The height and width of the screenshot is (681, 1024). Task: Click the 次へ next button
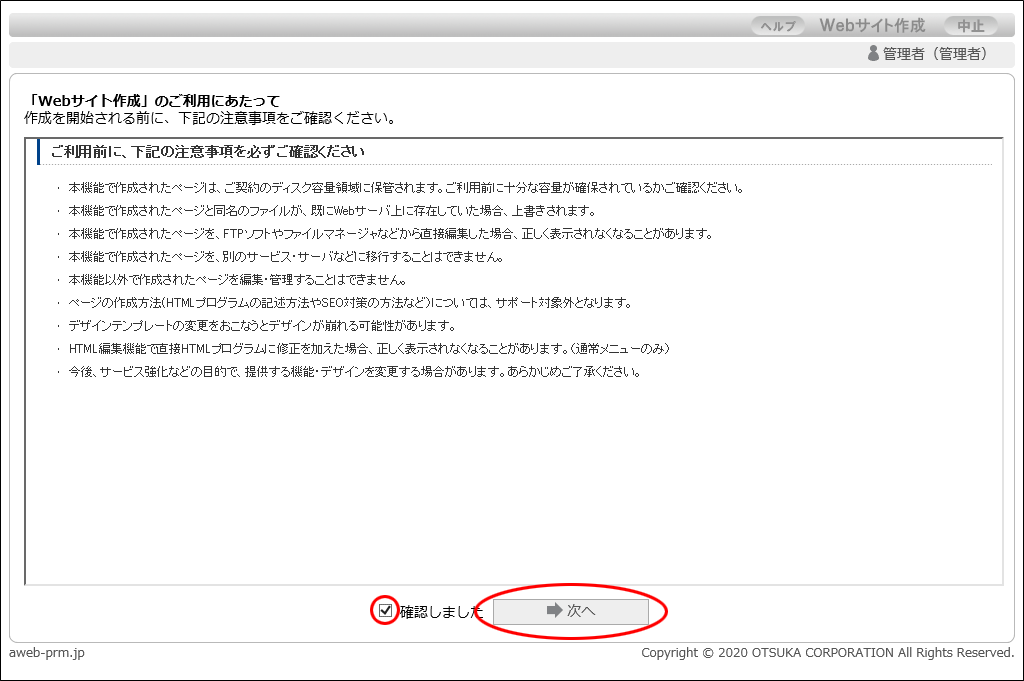[x=571, y=611]
